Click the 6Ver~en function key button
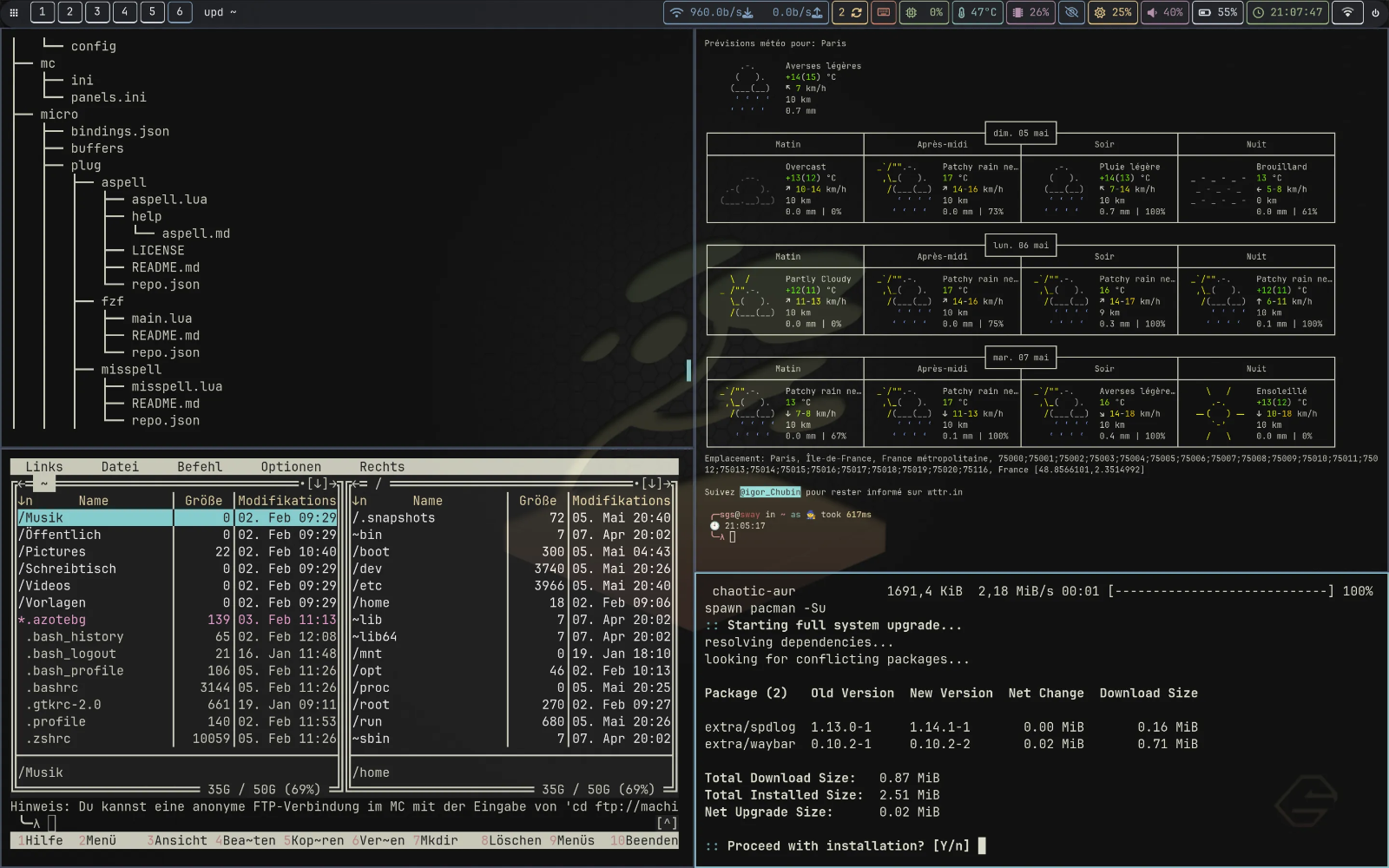Screen dimensions: 1389x868 [379, 840]
